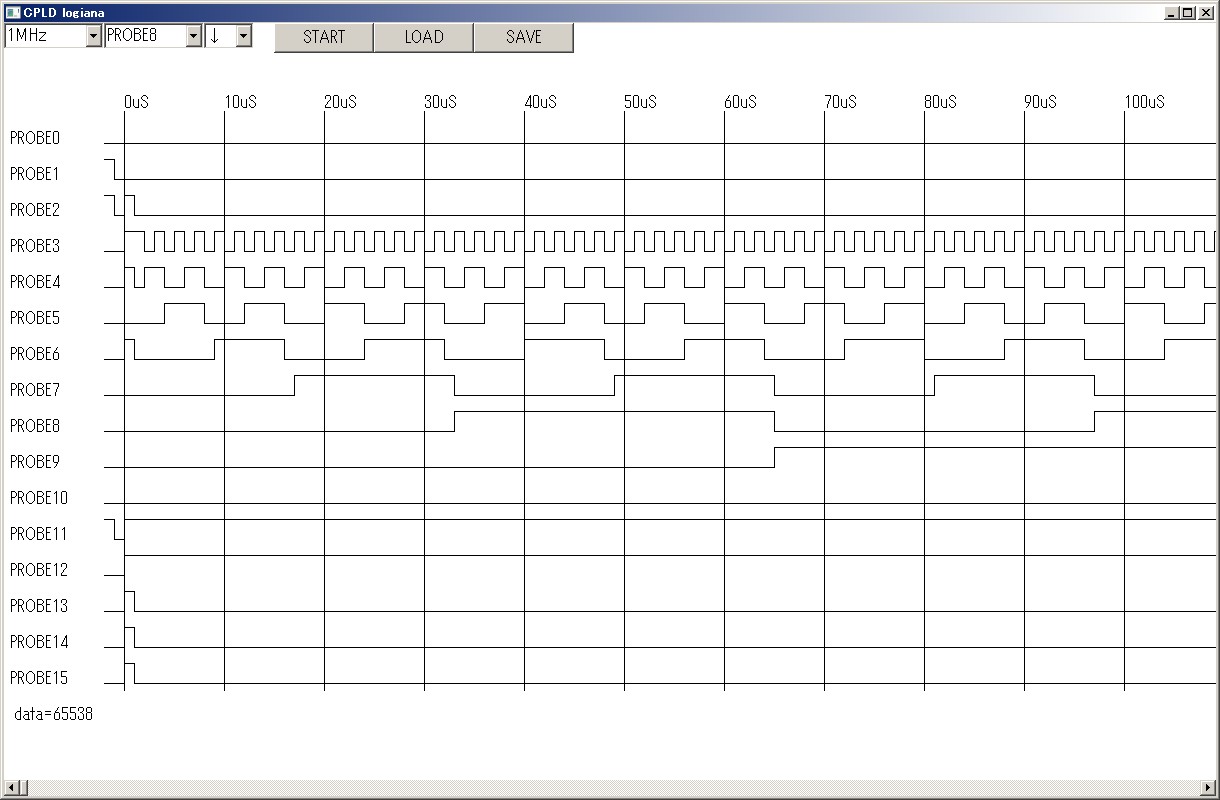Viewport: 1220px width, 800px height.
Task: Click the 0uS time marker
Action: point(137,102)
